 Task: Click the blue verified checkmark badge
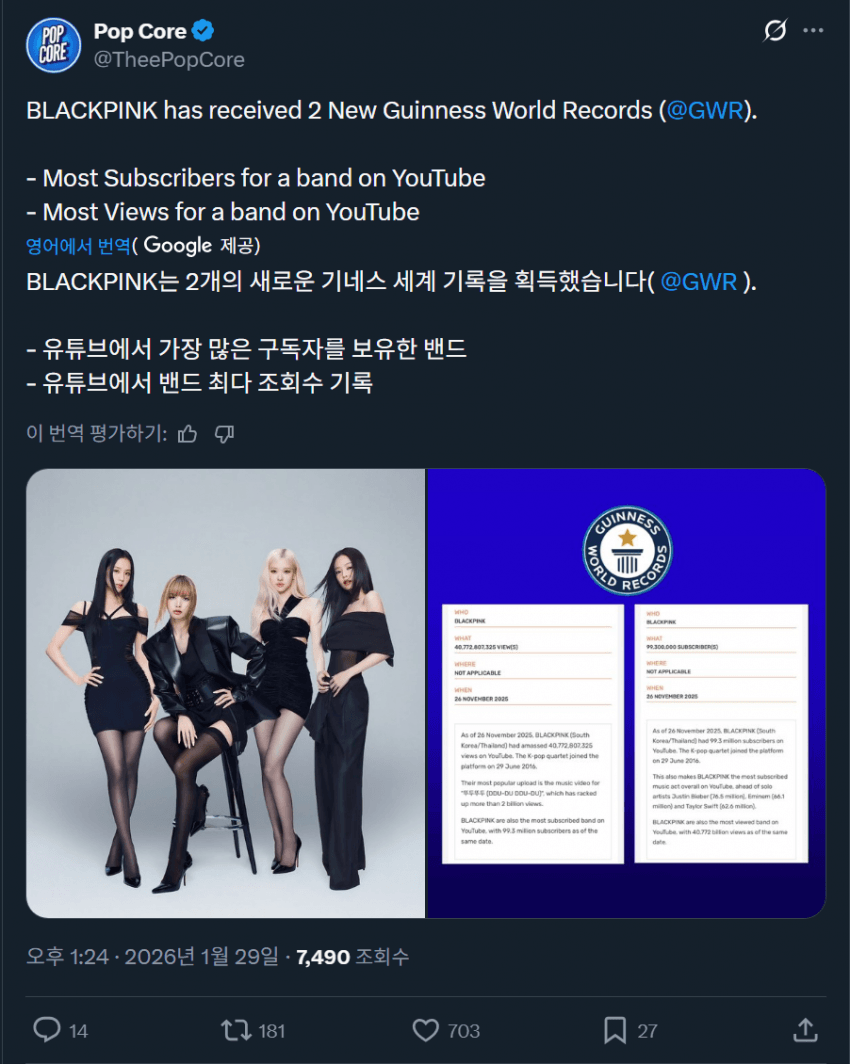click(x=203, y=31)
